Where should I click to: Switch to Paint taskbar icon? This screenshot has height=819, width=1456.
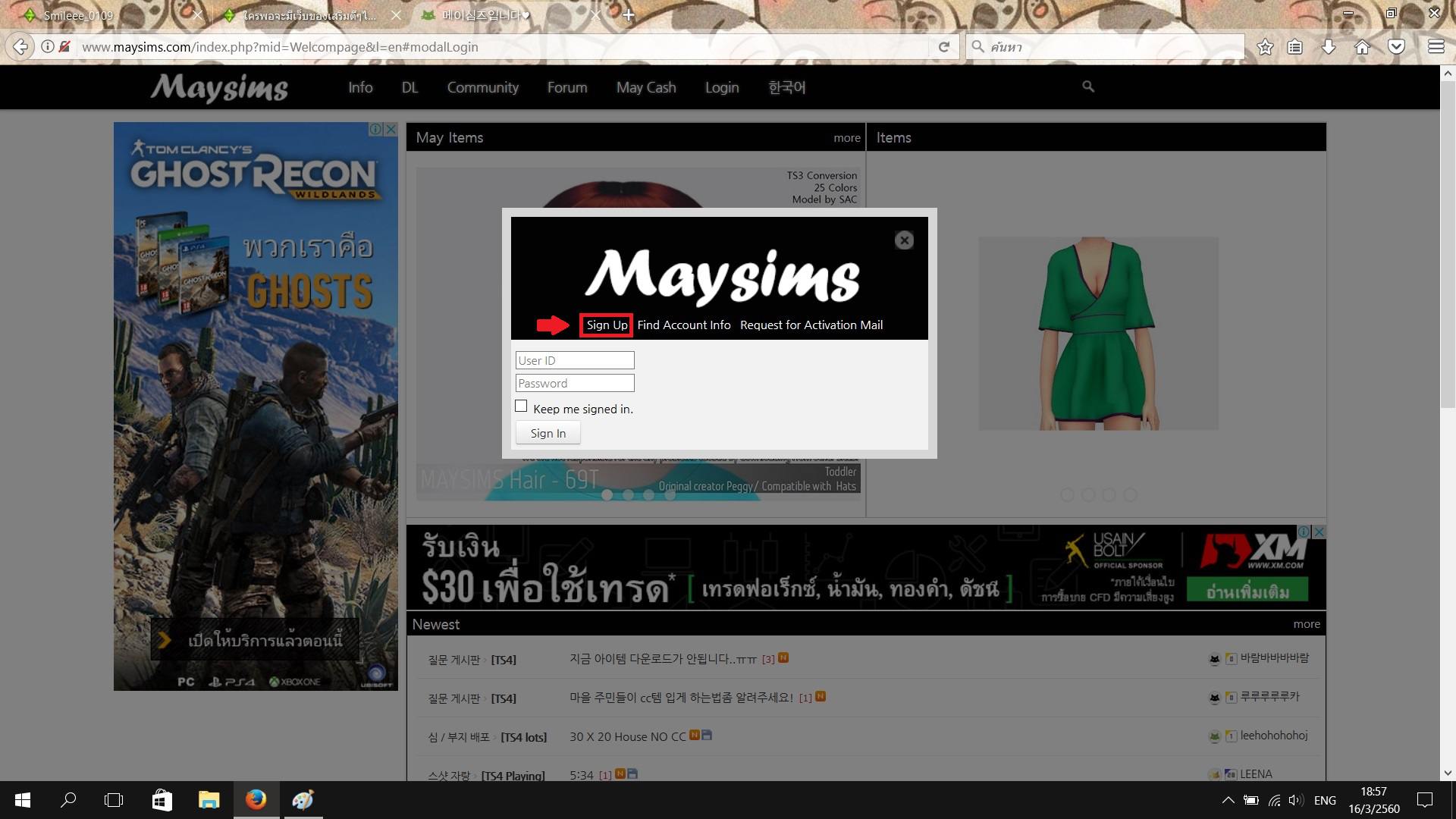tap(303, 800)
